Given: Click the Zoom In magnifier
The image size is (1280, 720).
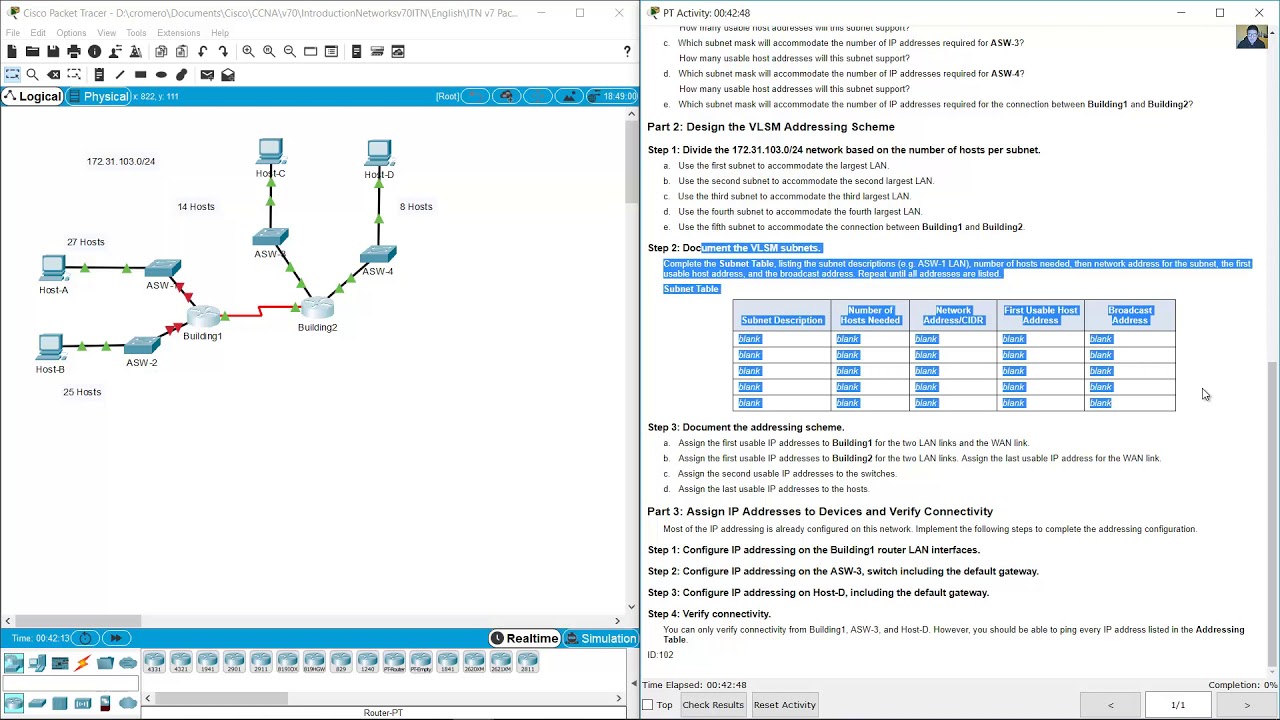Looking at the screenshot, I should [x=248, y=51].
